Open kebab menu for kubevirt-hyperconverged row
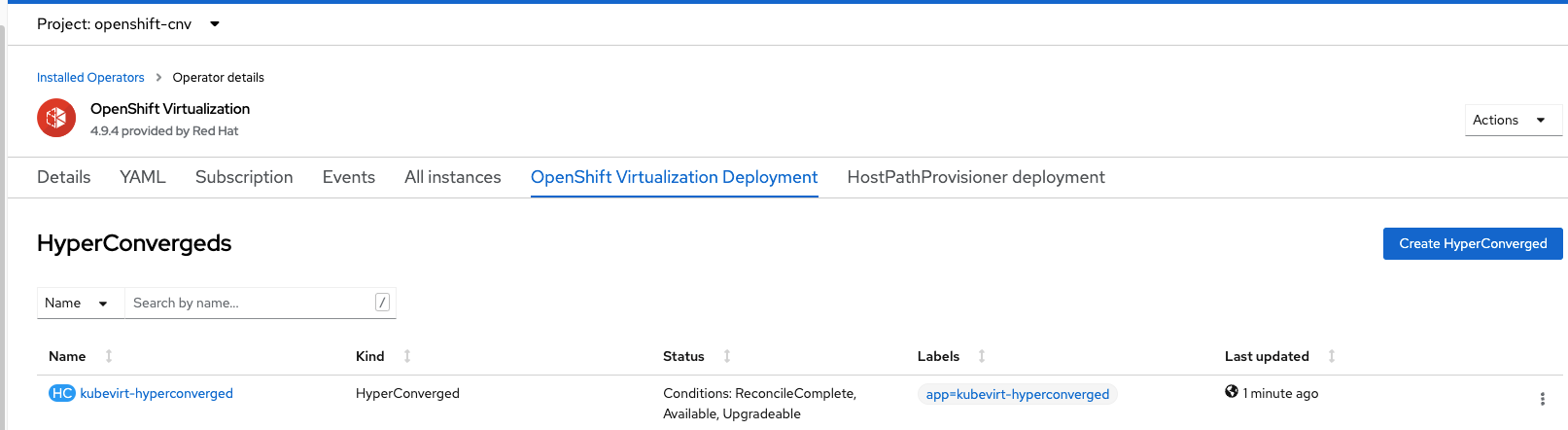 pyautogui.click(x=1542, y=399)
